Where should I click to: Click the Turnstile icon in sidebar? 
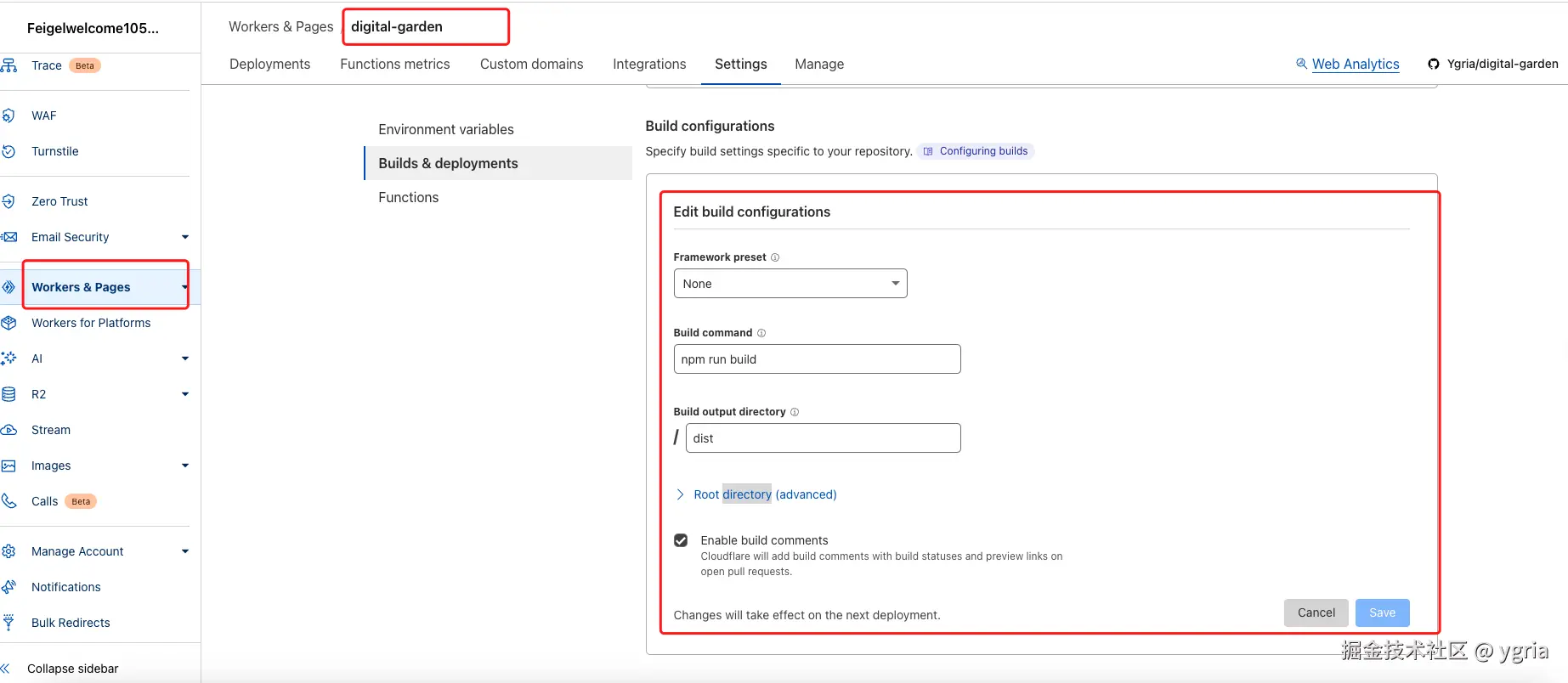(8, 151)
